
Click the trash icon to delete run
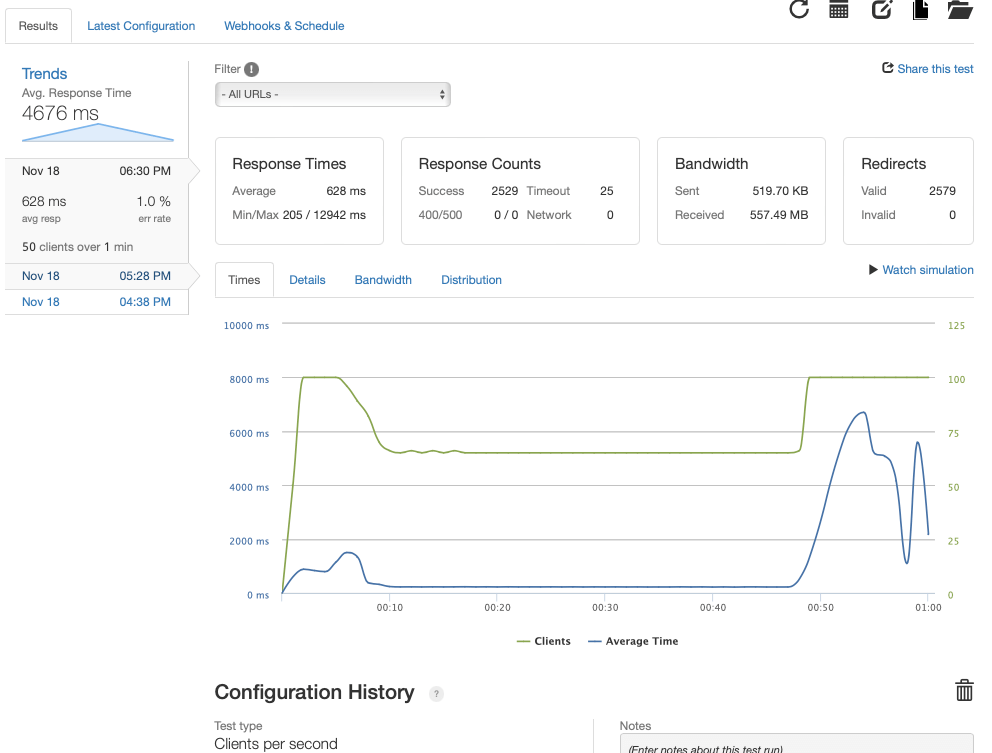click(x=964, y=690)
